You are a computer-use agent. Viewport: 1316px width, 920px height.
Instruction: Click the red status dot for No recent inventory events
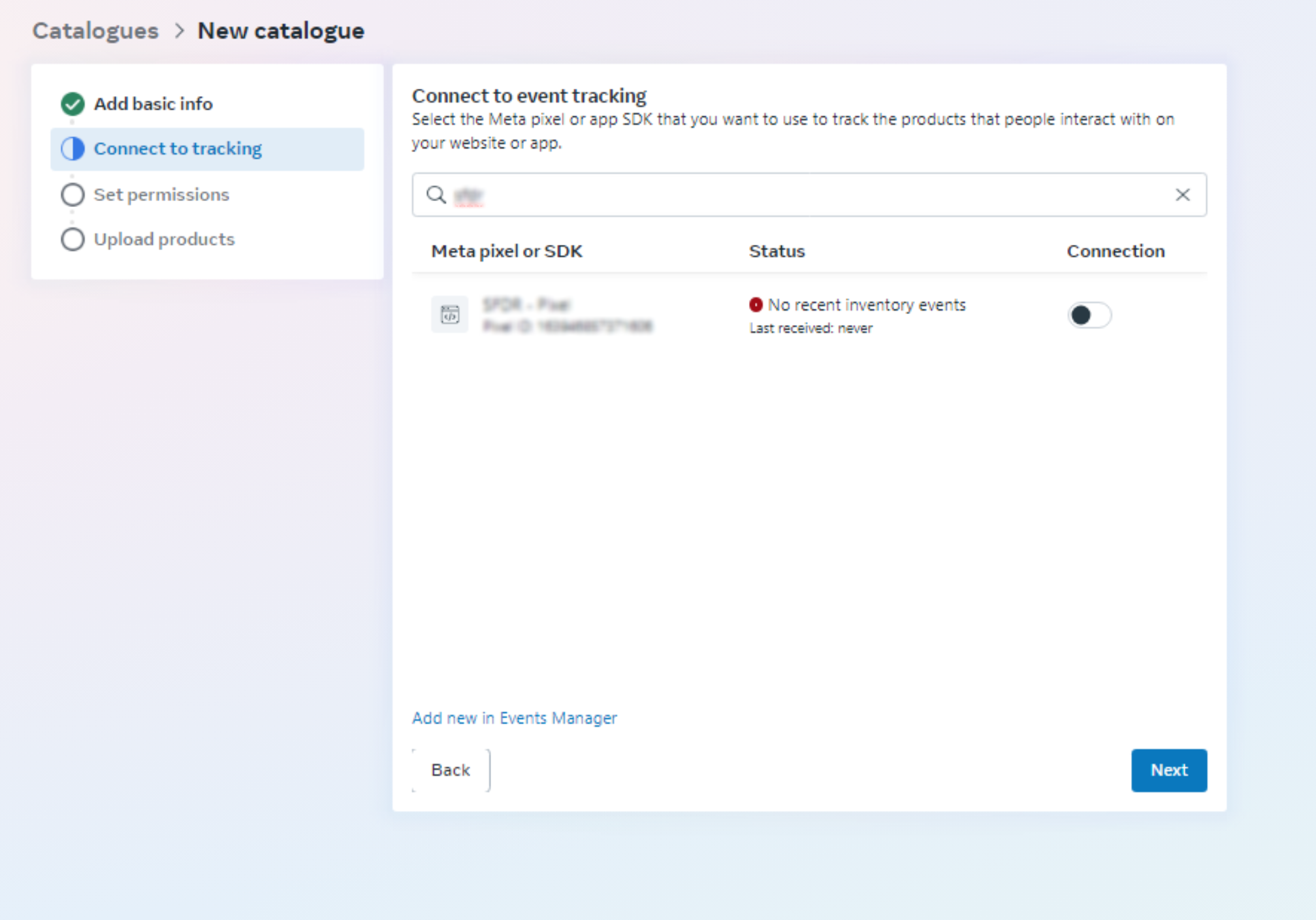[756, 304]
